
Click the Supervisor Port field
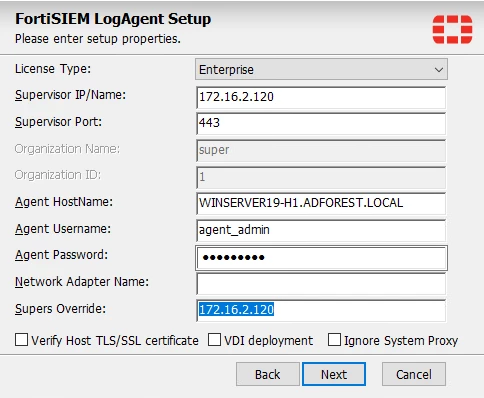(x=321, y=123)
